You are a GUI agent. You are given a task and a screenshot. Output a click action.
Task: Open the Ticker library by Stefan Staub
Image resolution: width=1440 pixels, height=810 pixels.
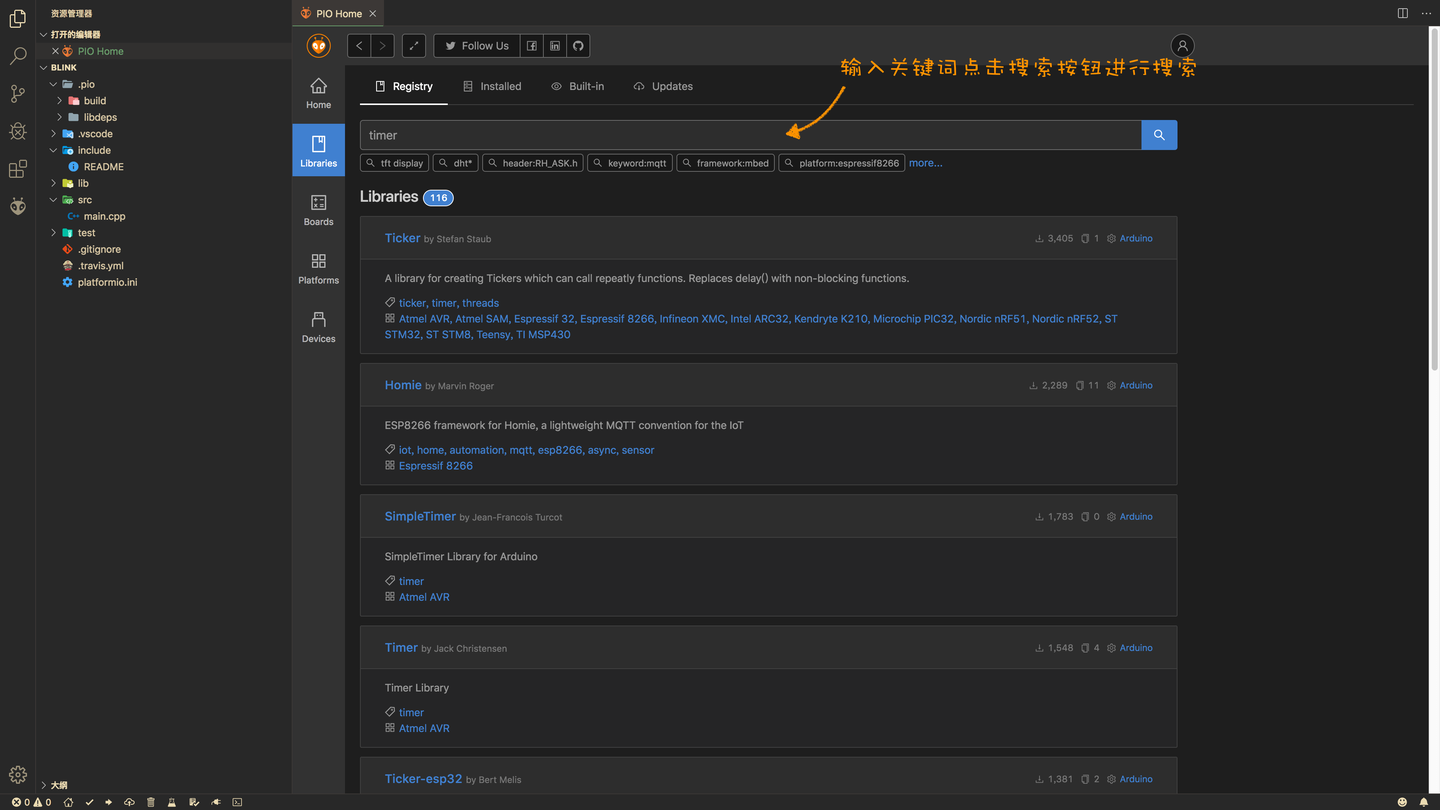pyautogui.click(x=402, y=238)
